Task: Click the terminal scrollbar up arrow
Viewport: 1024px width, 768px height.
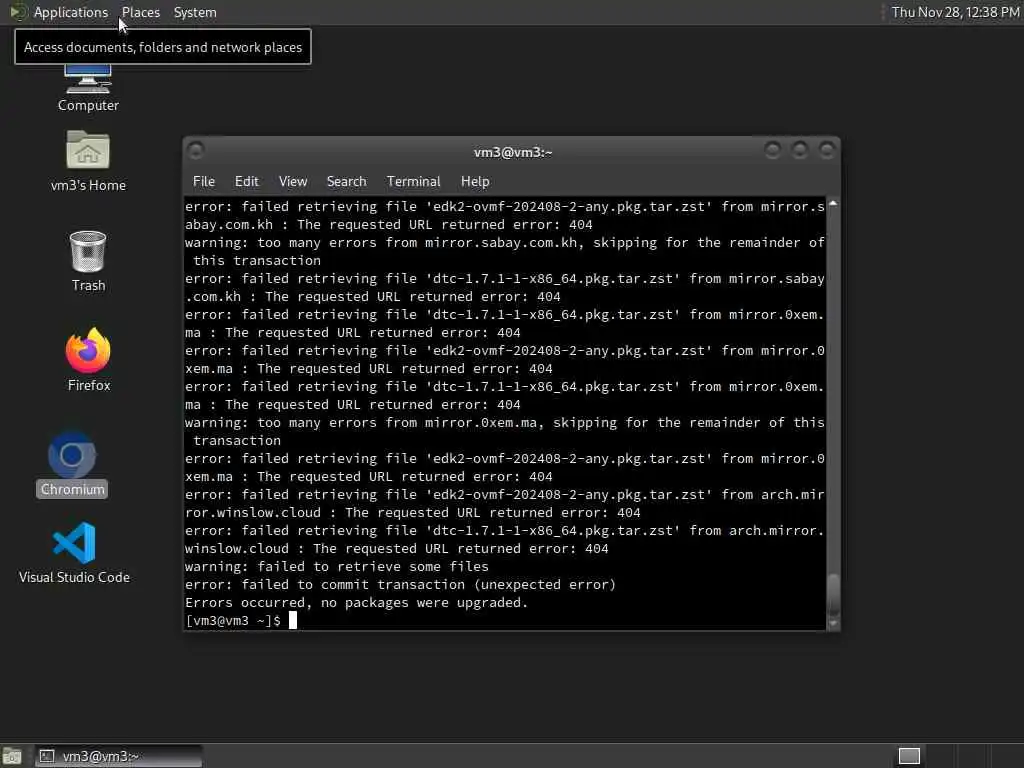Action: (x=833, y=204)
